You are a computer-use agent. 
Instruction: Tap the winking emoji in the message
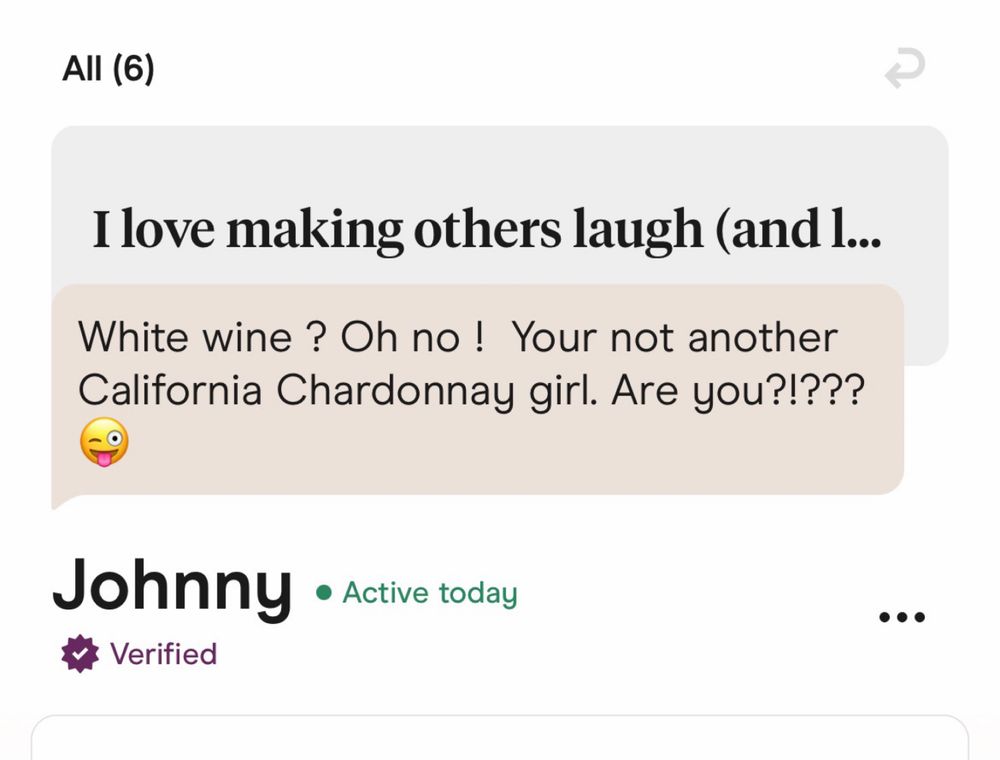(x=103, y=442)
